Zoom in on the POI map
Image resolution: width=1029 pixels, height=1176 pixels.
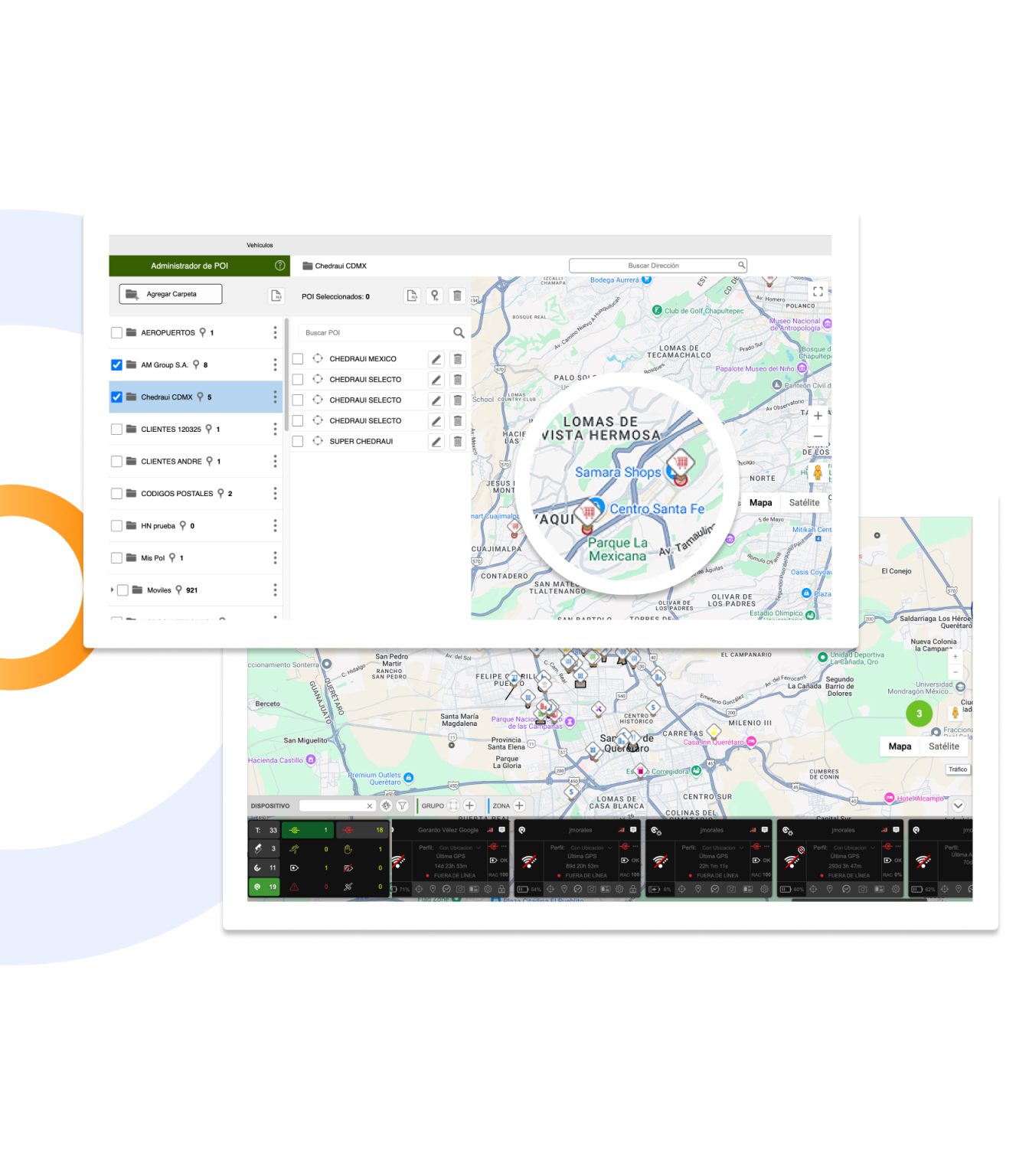point(818,416)
